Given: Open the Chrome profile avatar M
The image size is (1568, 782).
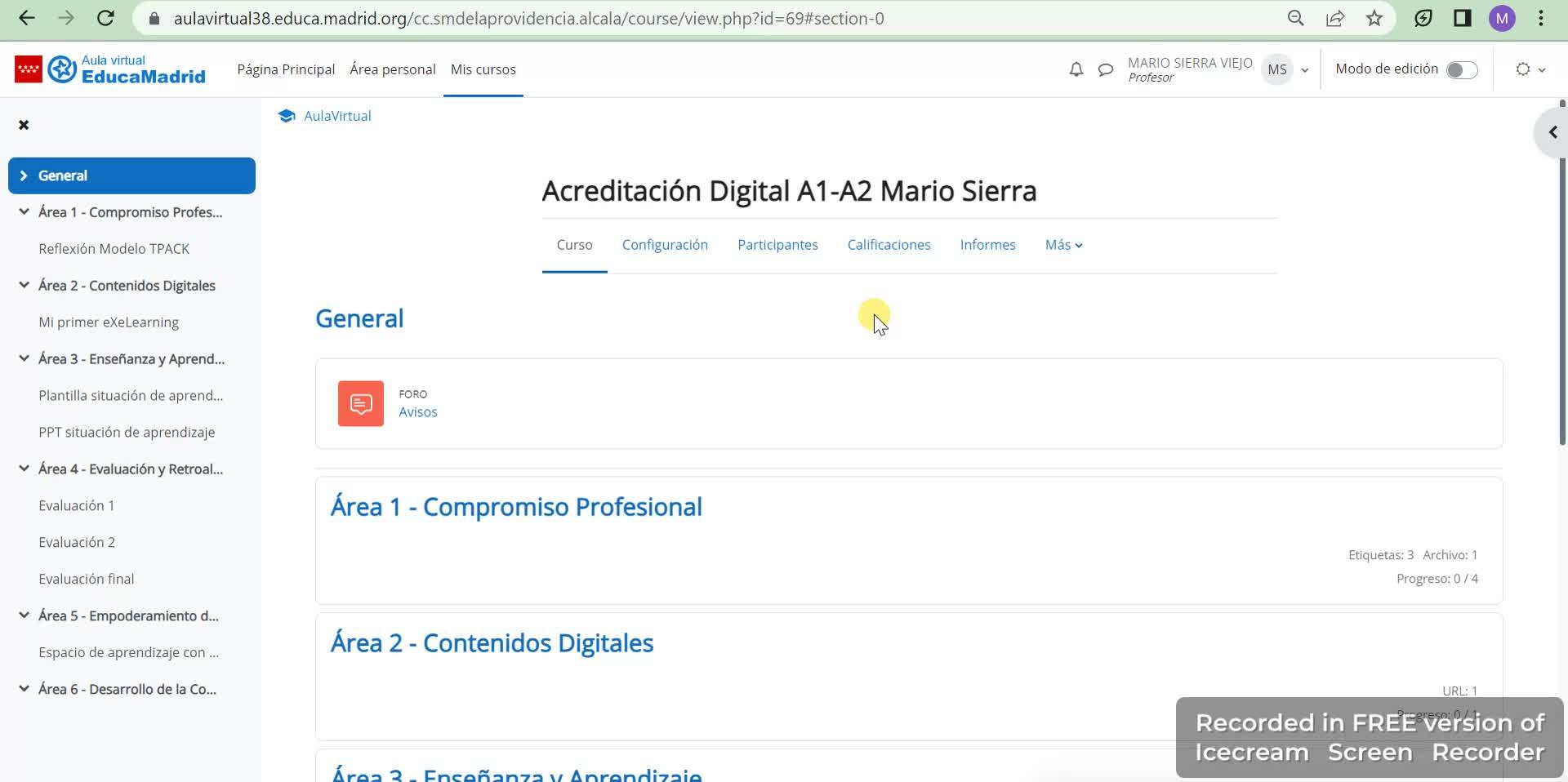Looking at the screenshot, I should (1502, 18).
